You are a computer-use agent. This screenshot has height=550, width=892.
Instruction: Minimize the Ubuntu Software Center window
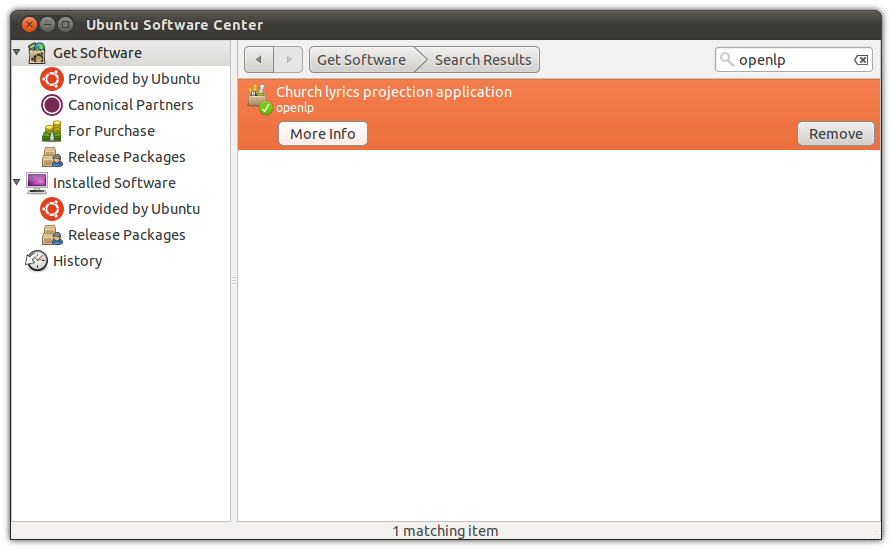click(x=48, y=24)
